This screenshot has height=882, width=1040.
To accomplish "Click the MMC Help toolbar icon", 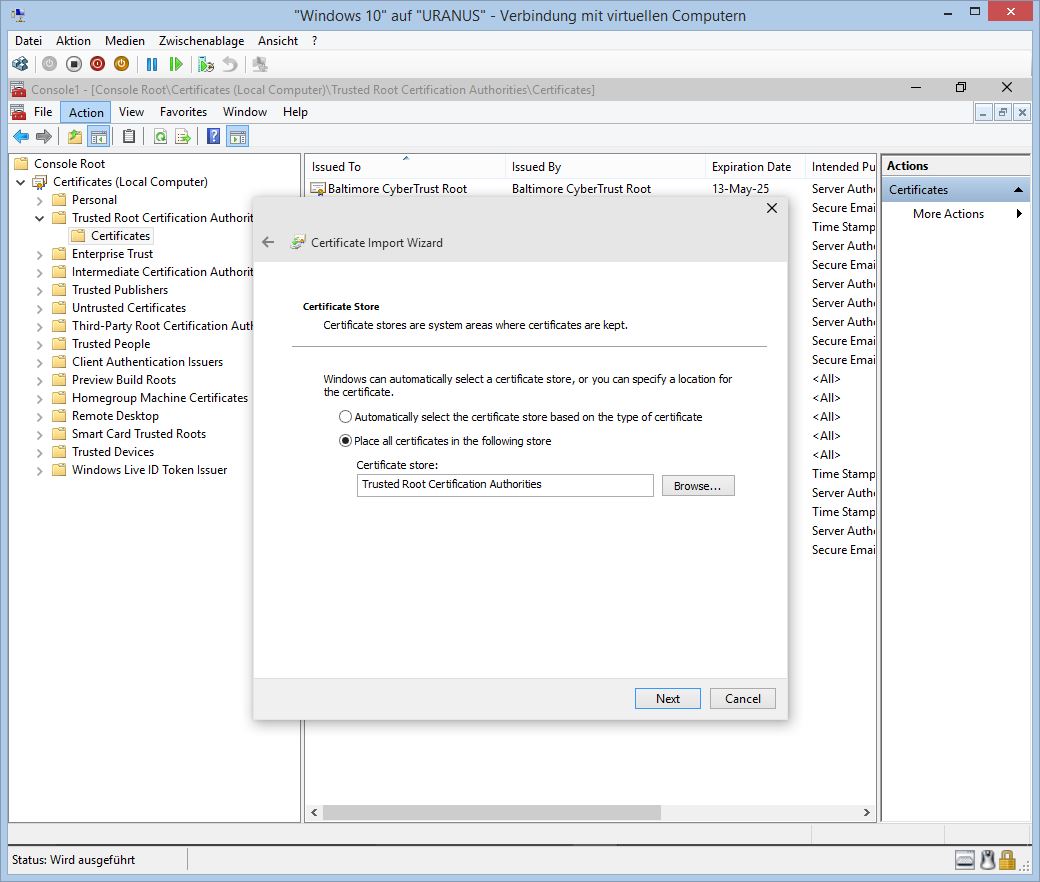I will [213, 137].
